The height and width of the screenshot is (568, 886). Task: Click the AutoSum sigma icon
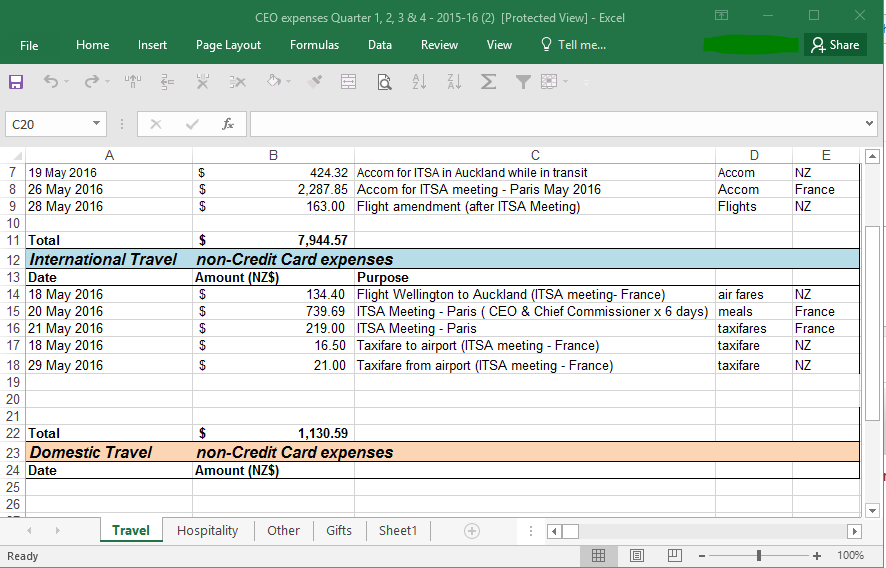pyautogui.click(x=488, y=83)
